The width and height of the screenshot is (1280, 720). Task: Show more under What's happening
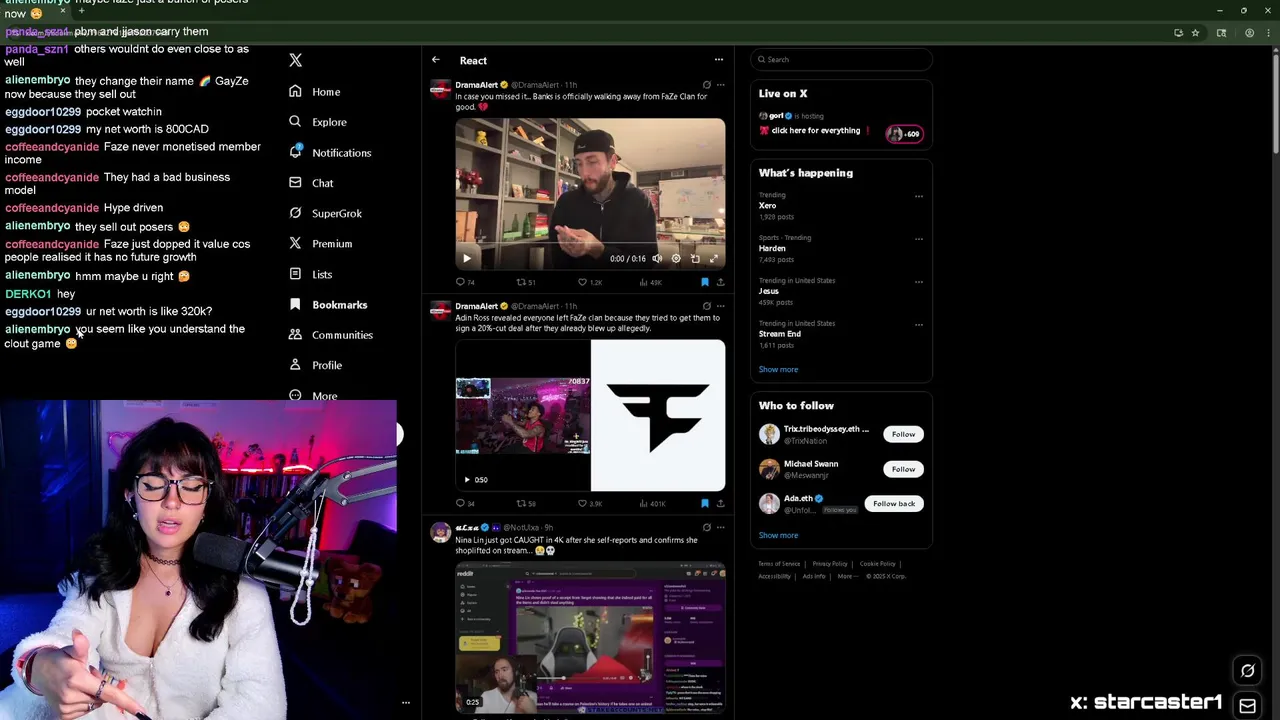tap(778, 370)
